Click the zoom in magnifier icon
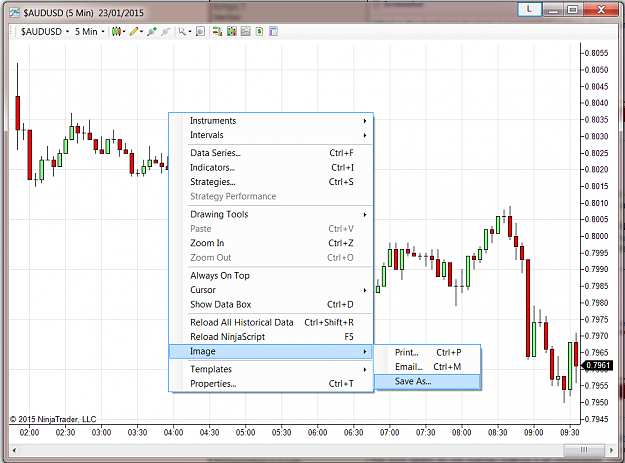The width and height of the screenshot is (625, 463). [152, 31]
